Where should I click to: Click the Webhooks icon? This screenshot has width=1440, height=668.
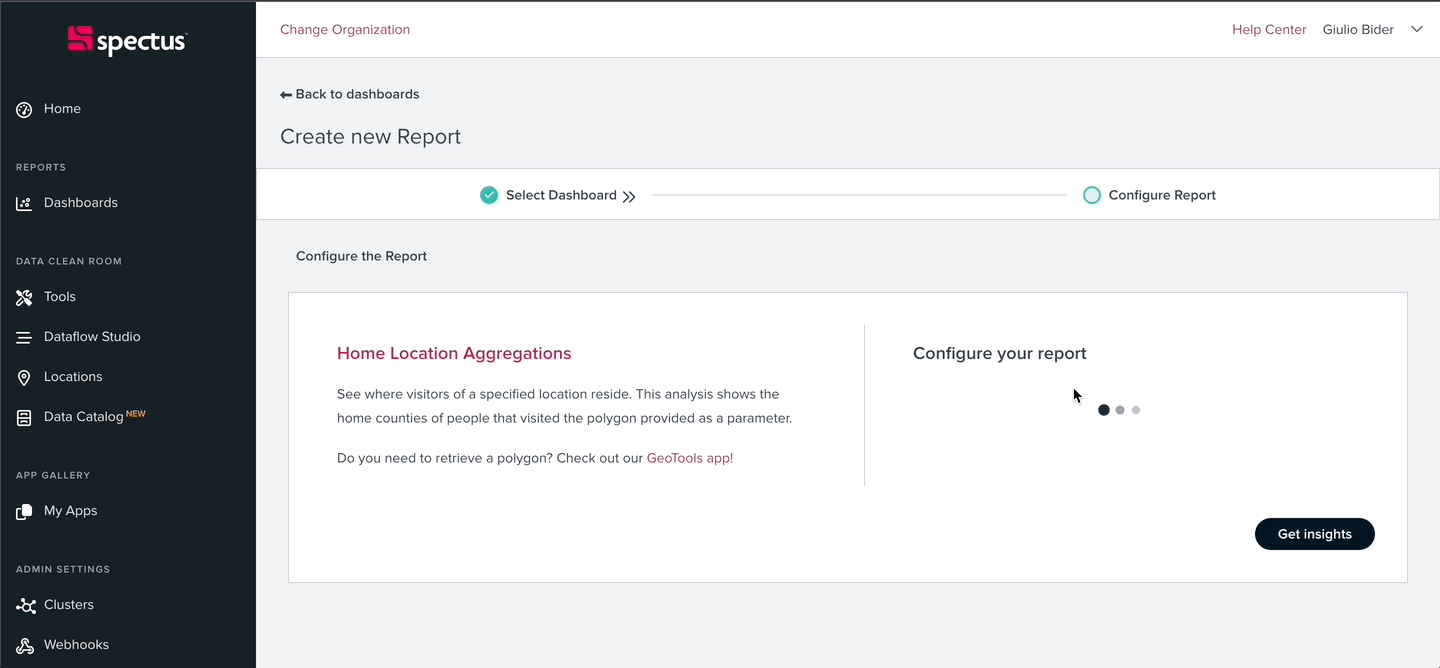(x=24, y=645)
